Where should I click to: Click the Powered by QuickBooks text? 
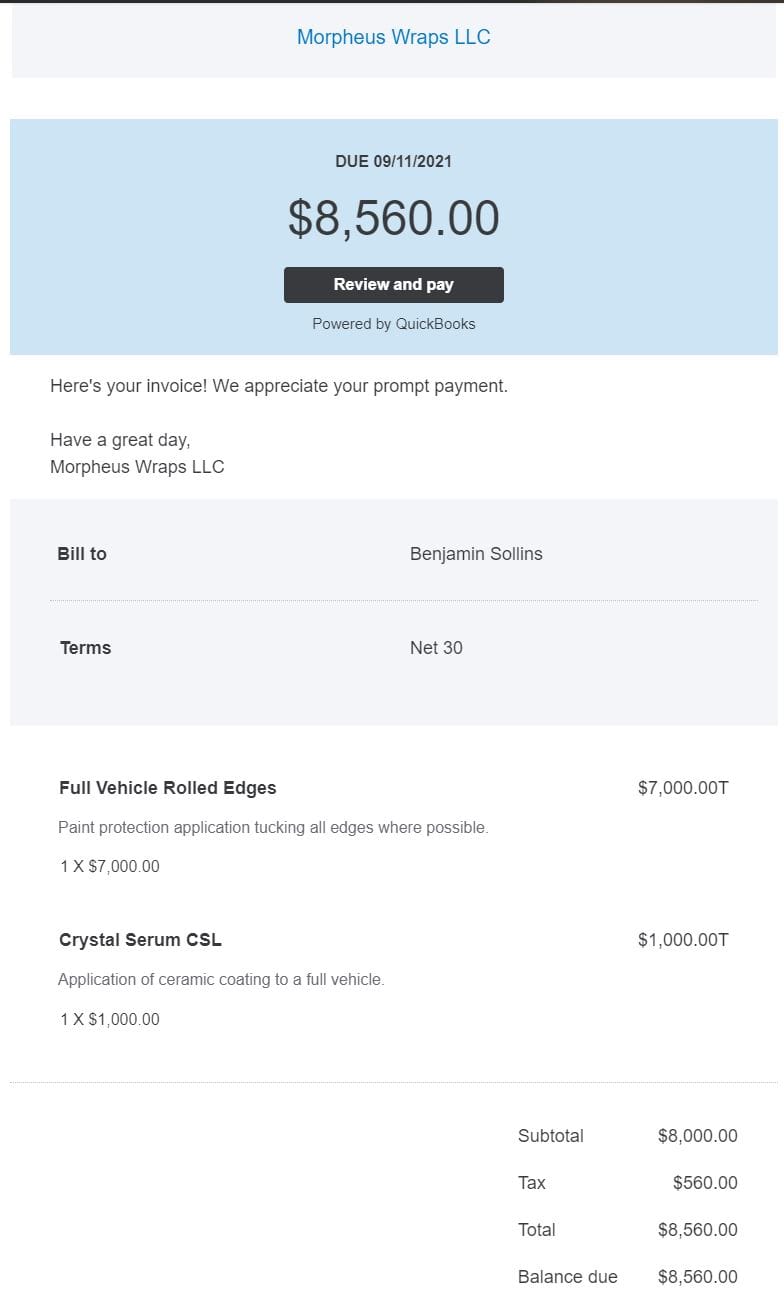tap(394, 324)
